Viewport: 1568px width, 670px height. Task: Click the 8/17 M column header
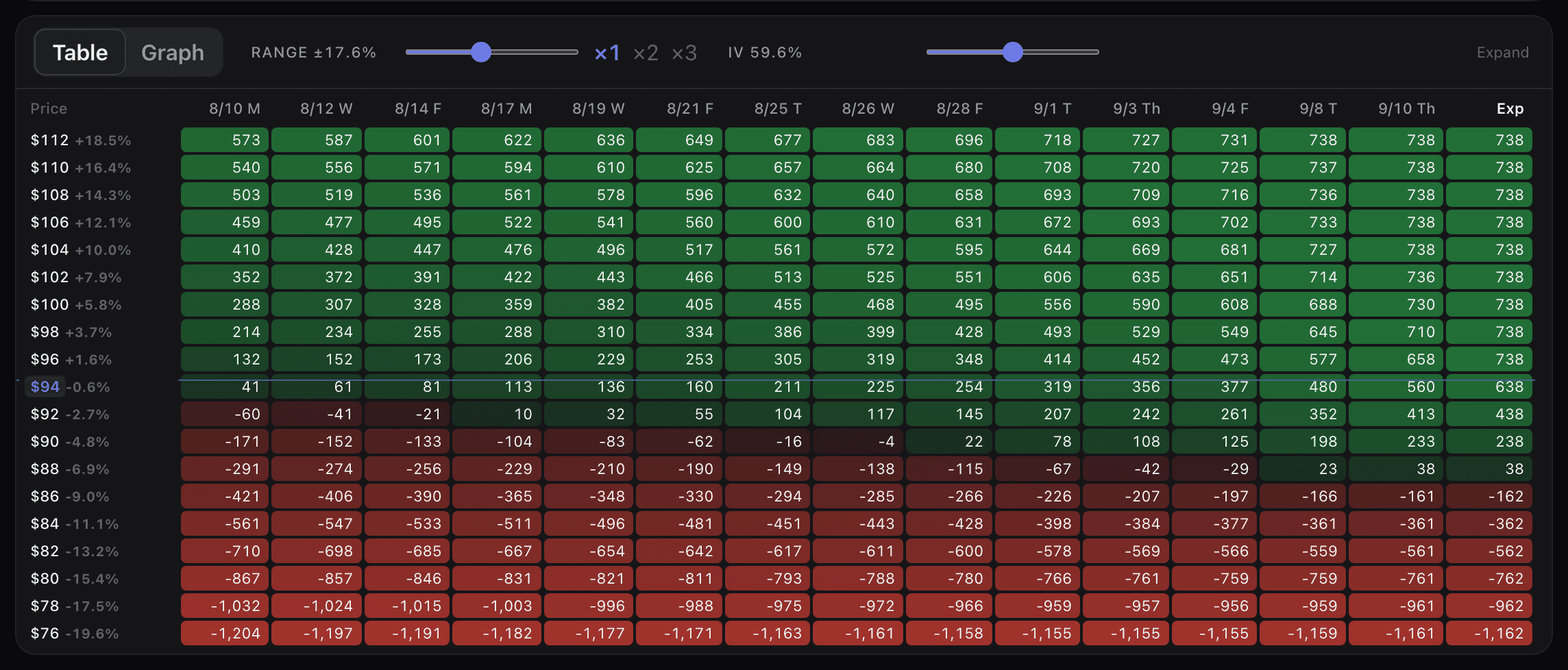pos(506,109)
